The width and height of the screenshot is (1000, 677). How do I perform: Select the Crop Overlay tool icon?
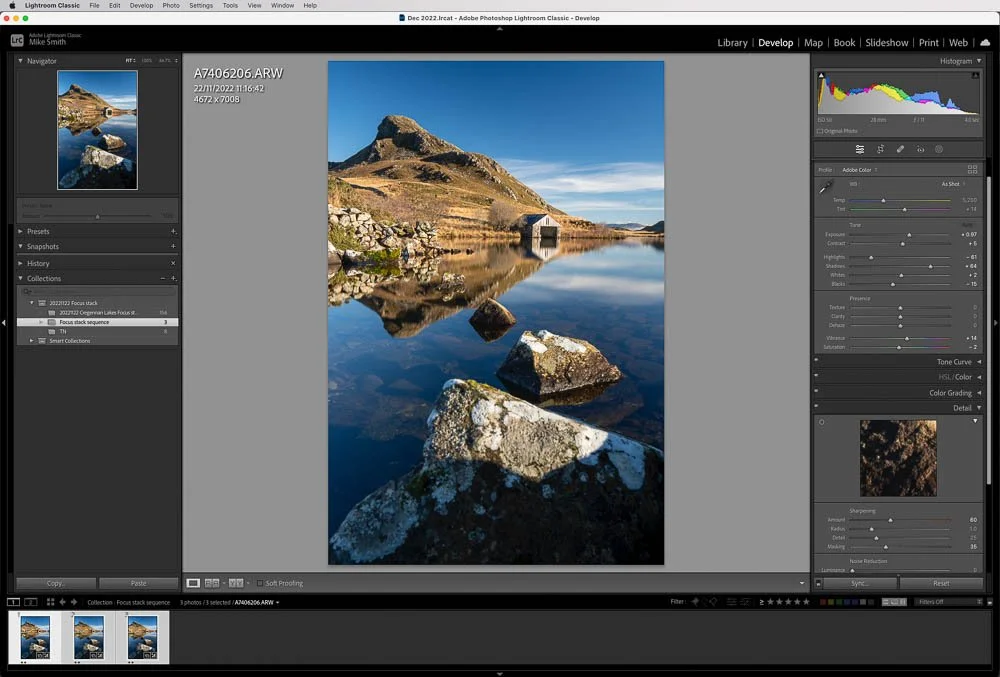(880, 149)
